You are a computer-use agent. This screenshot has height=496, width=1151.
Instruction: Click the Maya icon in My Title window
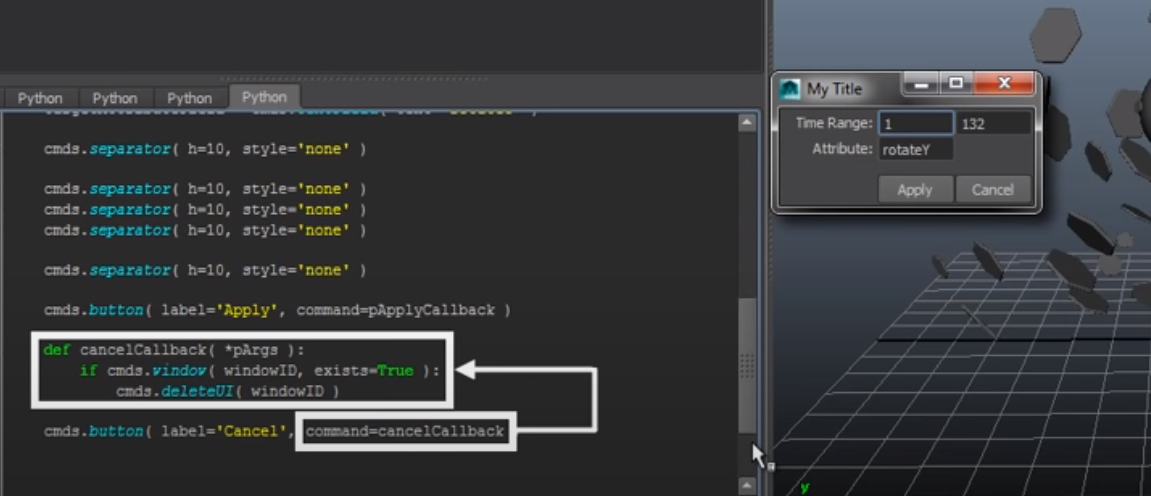[x=790, y=90]
